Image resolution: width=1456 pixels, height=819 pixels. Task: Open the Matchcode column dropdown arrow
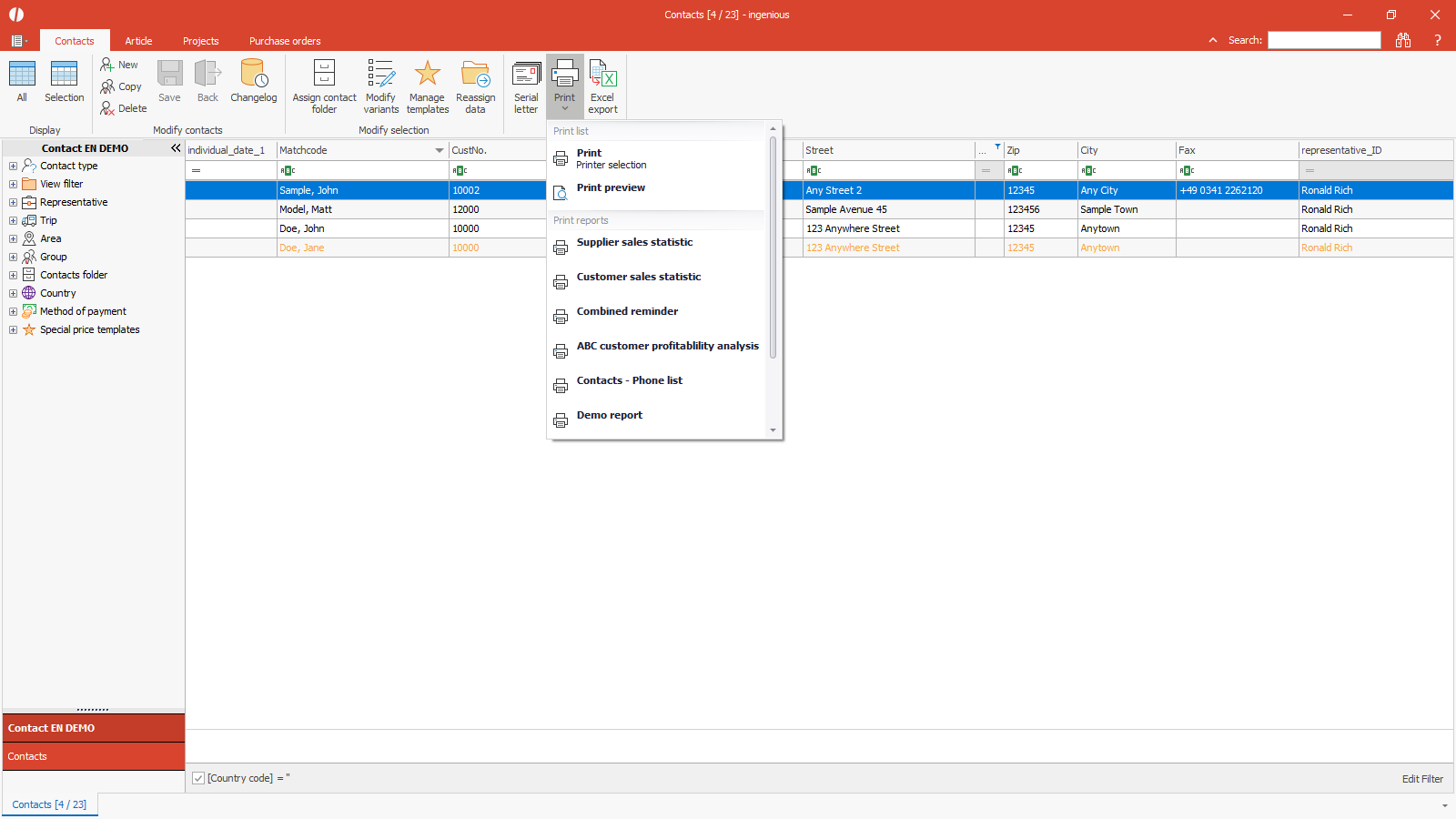tap(440, 150)
